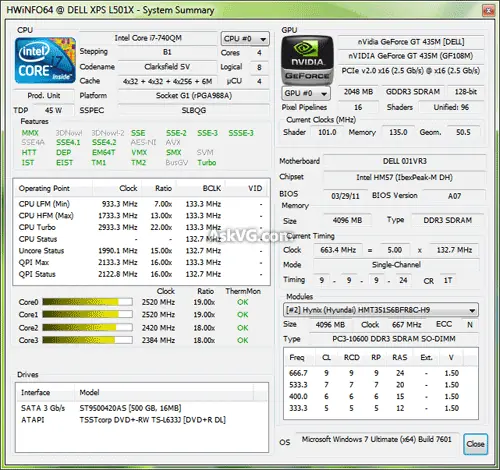Click the PC3-10600 DDR3 SDRAM SO-DIMM field
The height and width of the screenshot is (470, 500).
[x=394, y=339]
